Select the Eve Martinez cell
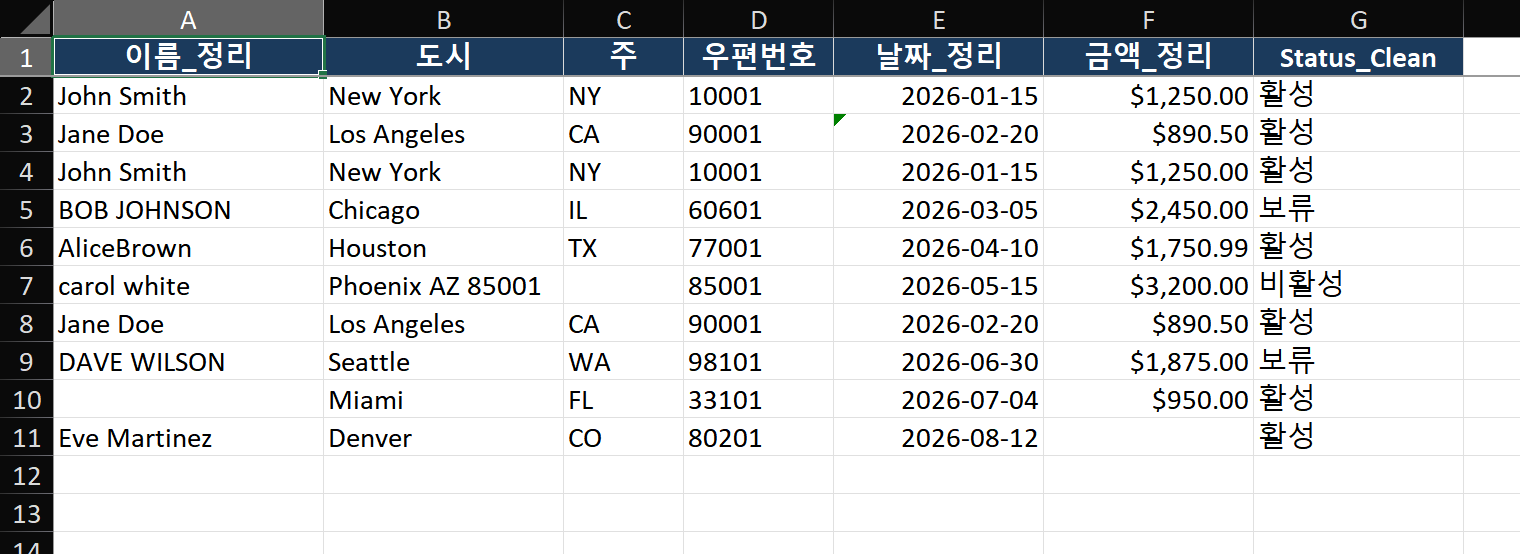 click(x=188, y=437)
